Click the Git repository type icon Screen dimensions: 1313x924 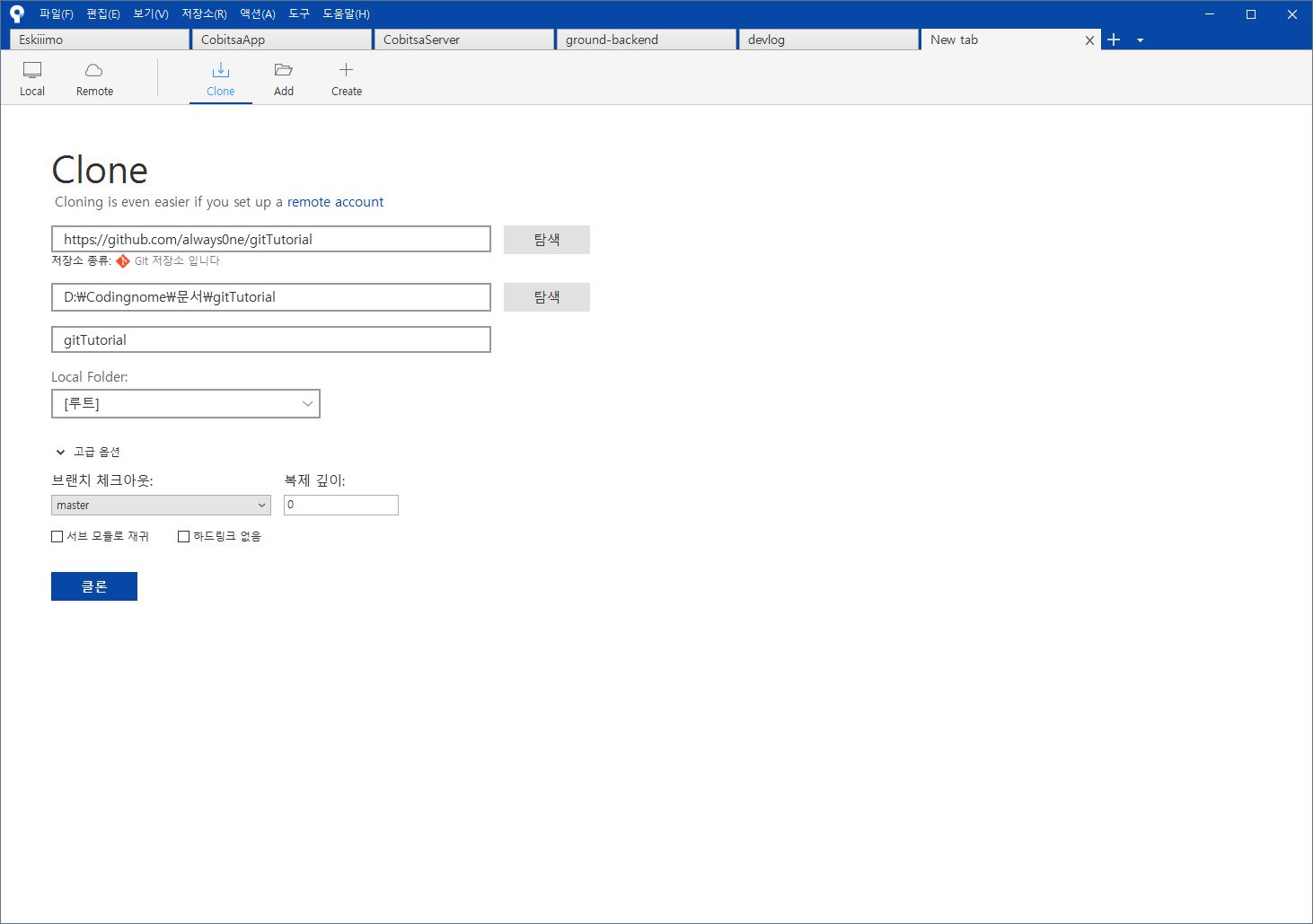123,261
